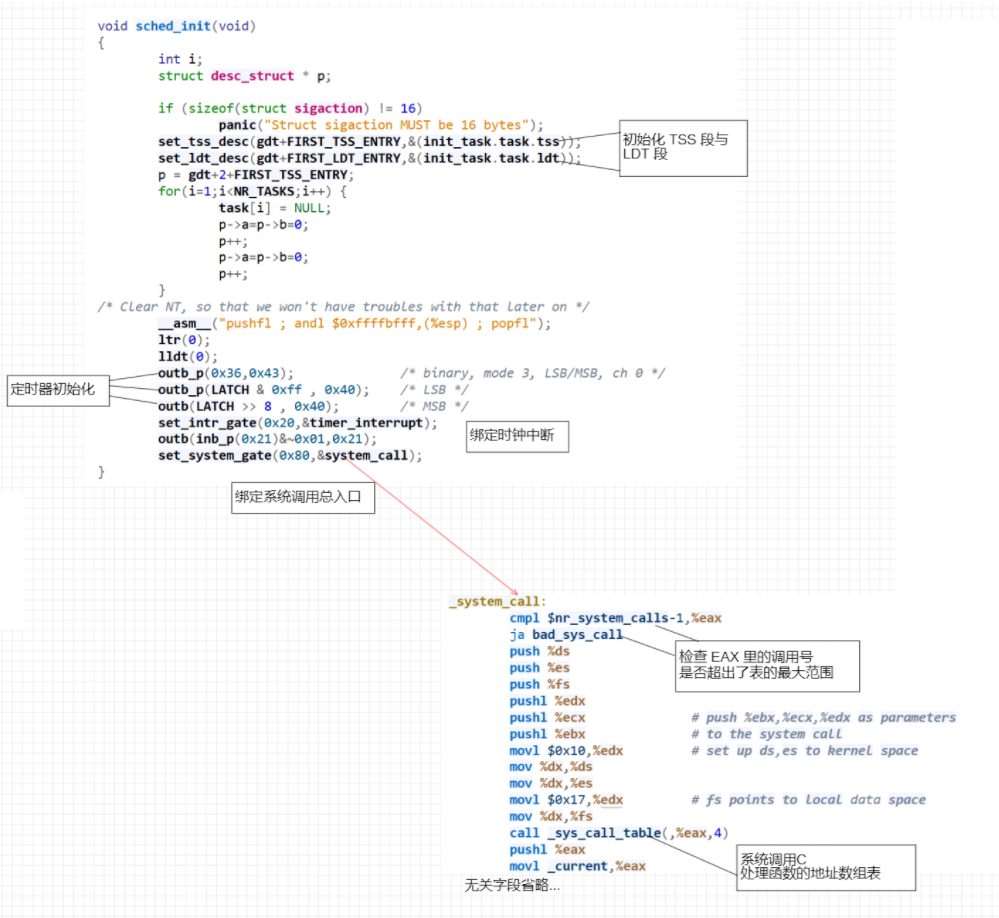Click the set_intr_gate(0x20,&timer_interrupt) line

(x=298, y=423)
